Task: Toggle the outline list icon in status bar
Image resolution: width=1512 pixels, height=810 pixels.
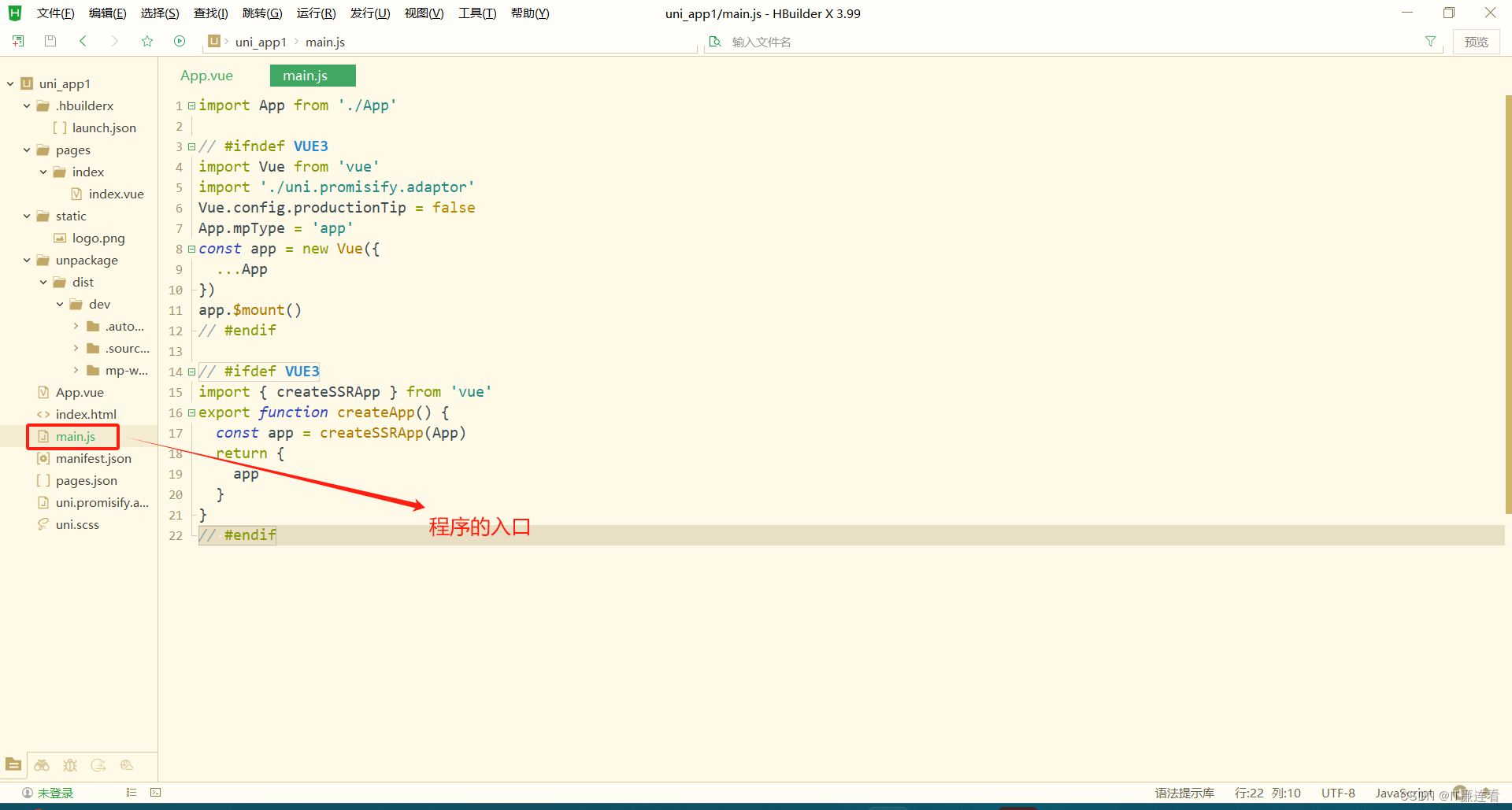Action: pos(132,793)
